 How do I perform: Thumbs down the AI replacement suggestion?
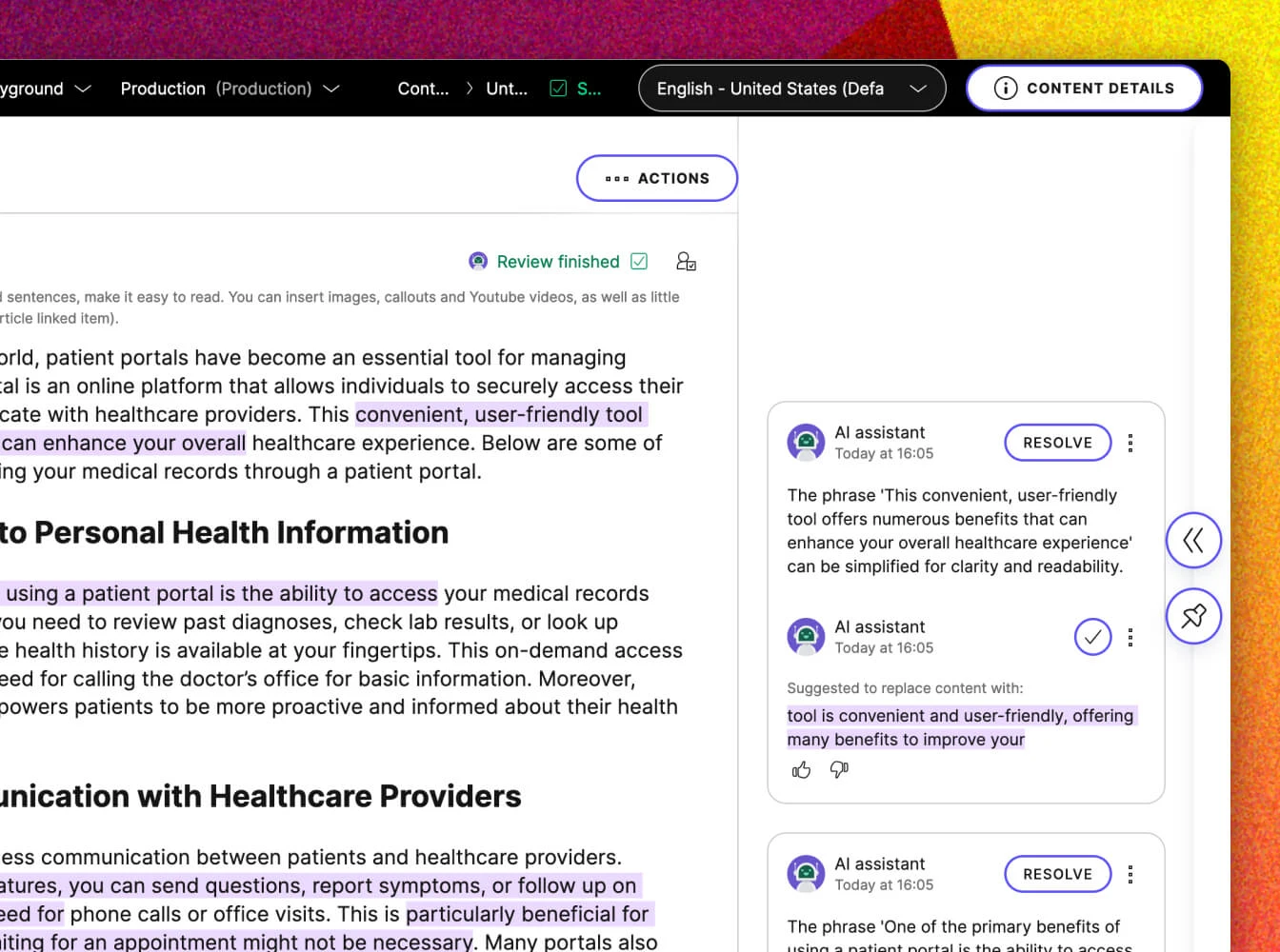pos(837,769)
